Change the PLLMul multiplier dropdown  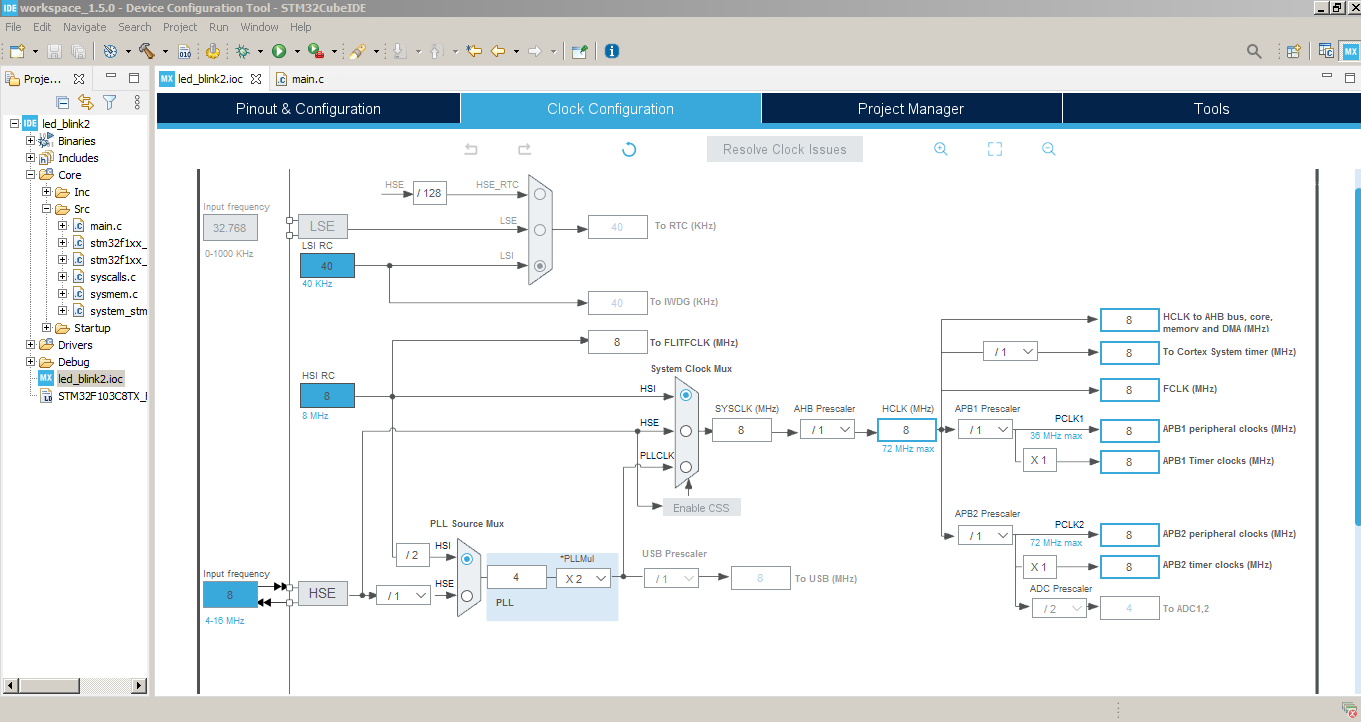tap(583, 577)
